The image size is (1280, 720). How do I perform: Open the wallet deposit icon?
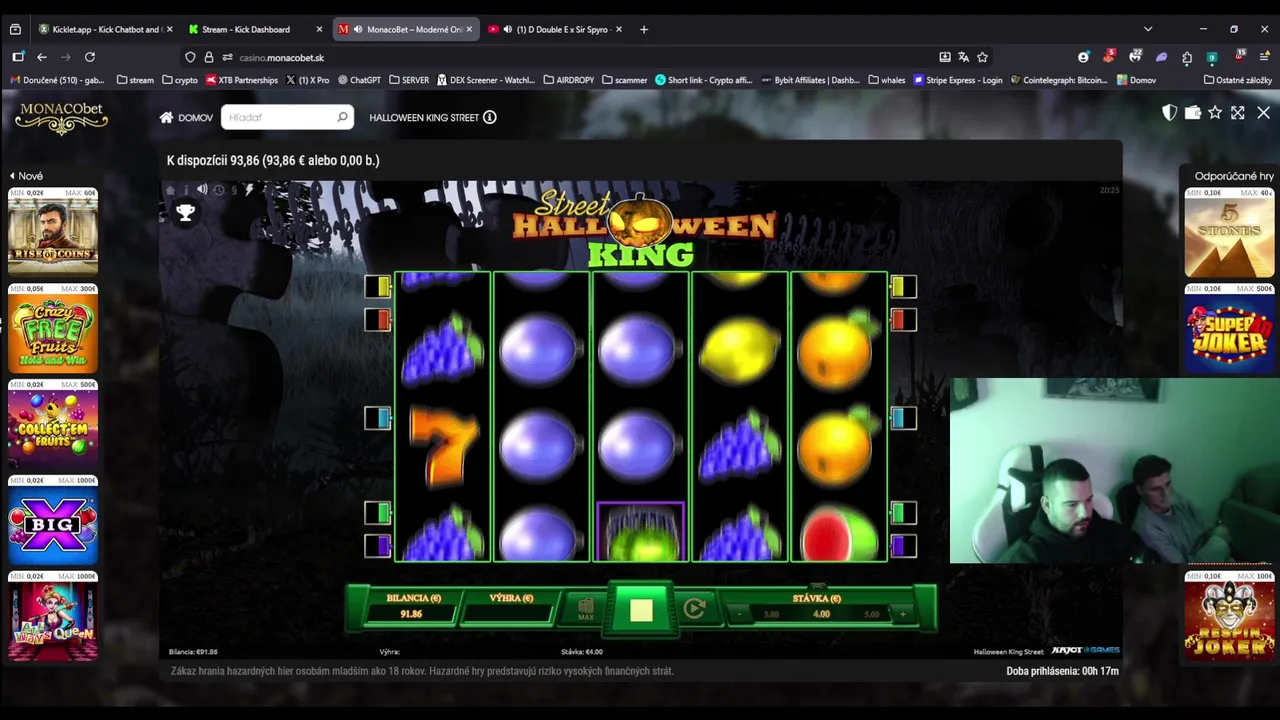pyautogui.click(x=1192, y=113)
